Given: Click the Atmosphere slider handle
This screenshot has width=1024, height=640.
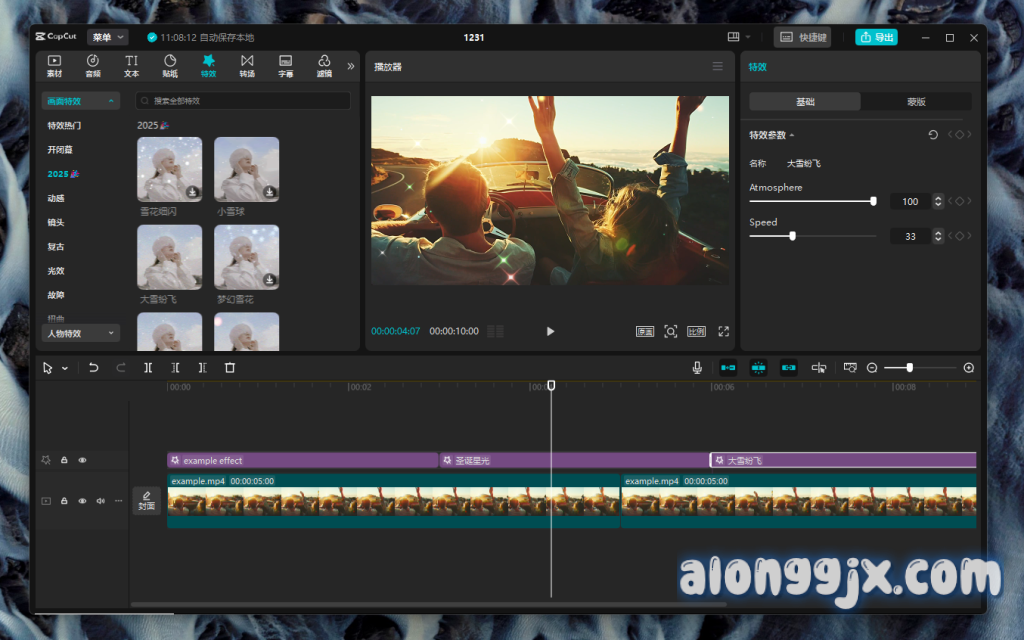Looking at the screenshot, I should click(873, 201).
